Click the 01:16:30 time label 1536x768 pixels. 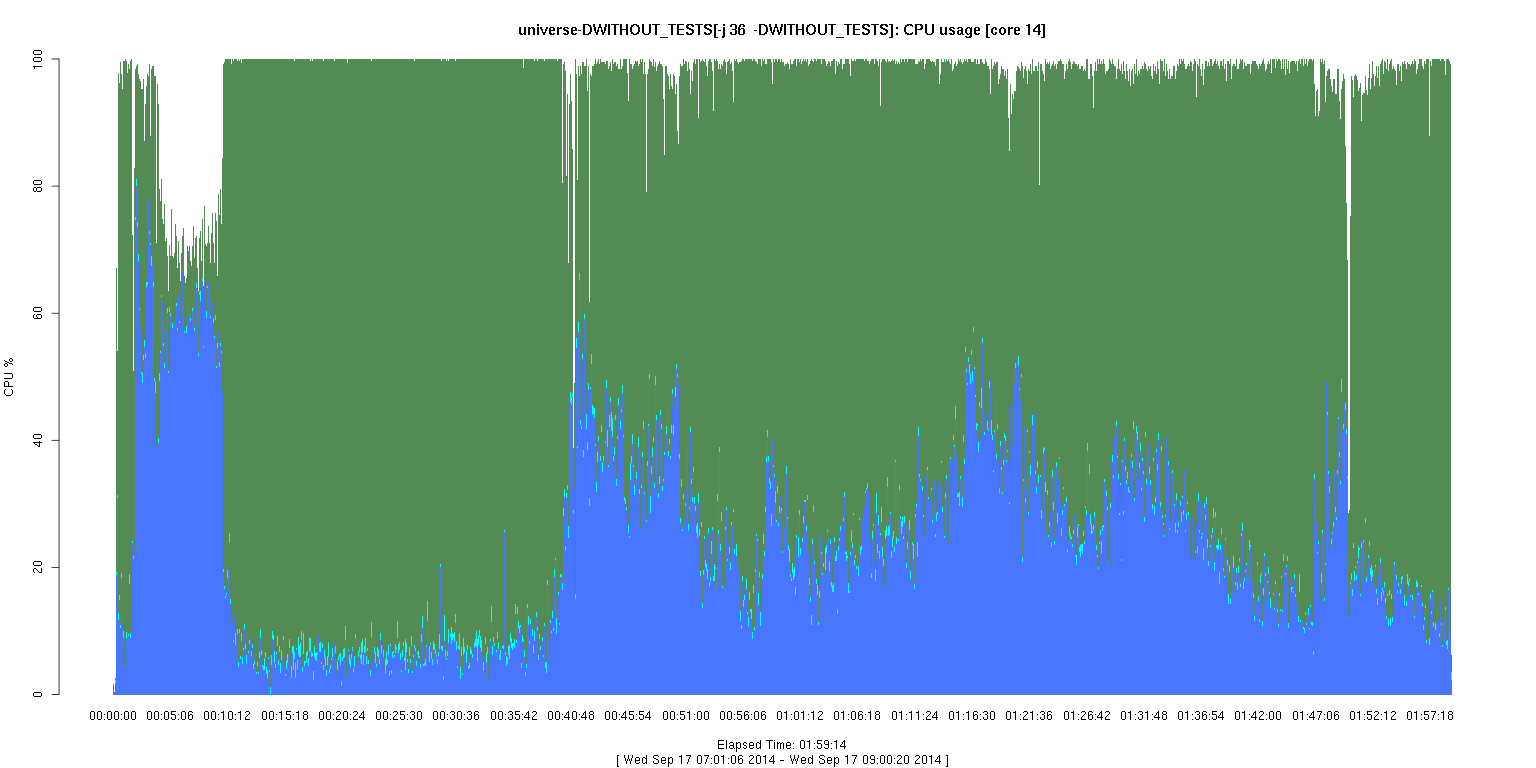pyautogui.click(x=972, y=716)
